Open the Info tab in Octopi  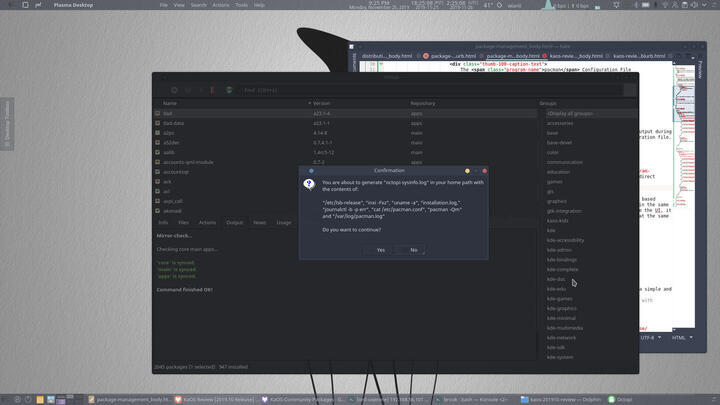[163, 222]
